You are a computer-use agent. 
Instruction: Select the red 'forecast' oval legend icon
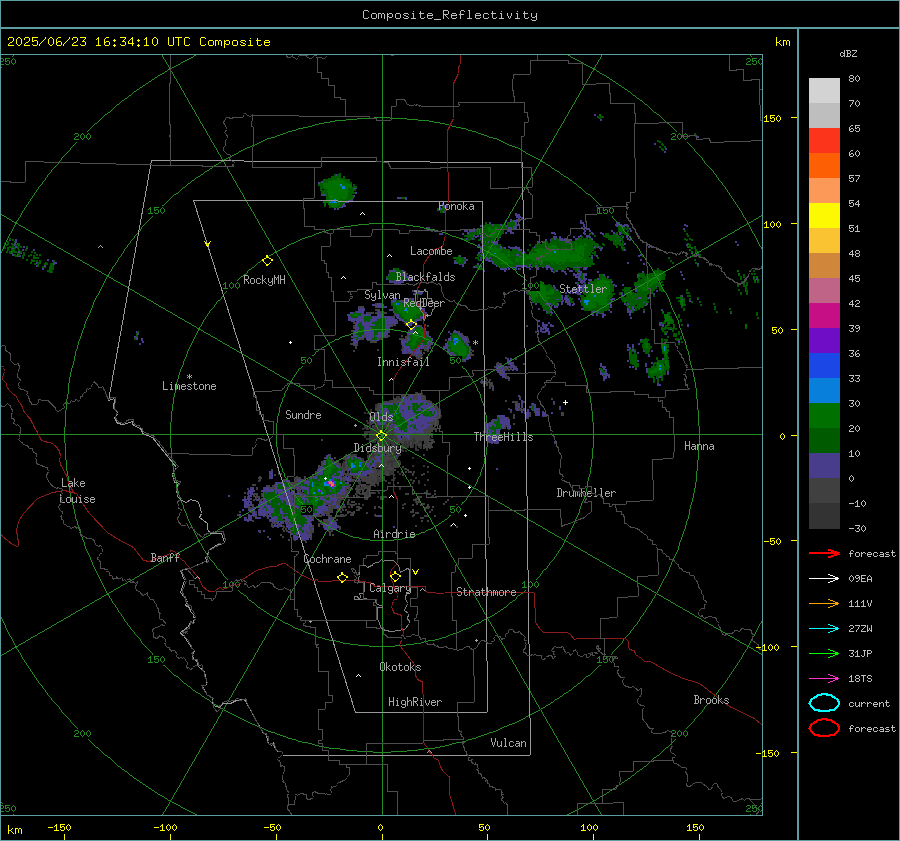click(x=824, y=728)
